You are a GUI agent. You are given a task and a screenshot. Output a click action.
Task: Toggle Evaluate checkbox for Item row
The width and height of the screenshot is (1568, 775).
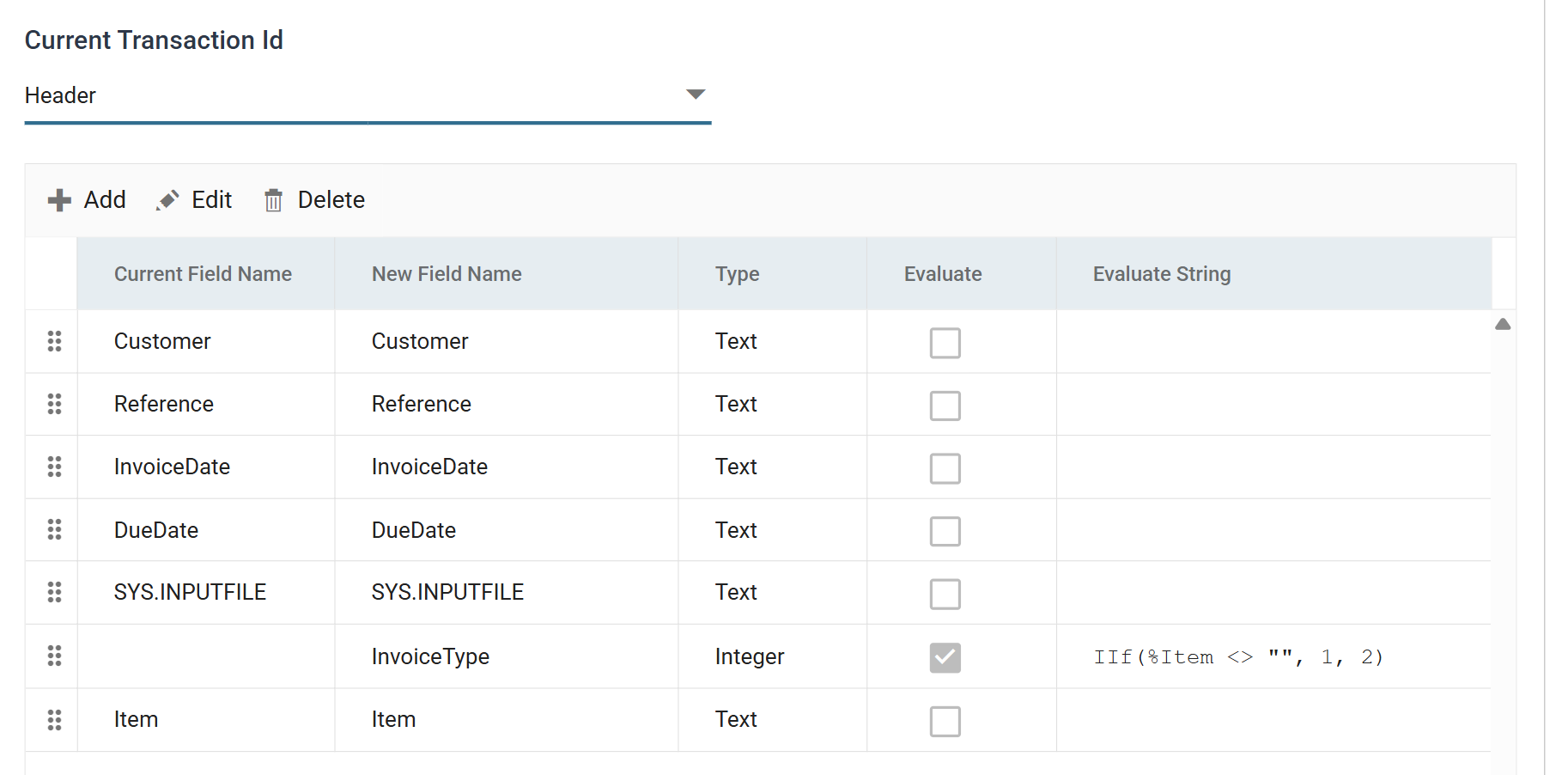click(945, 721)
